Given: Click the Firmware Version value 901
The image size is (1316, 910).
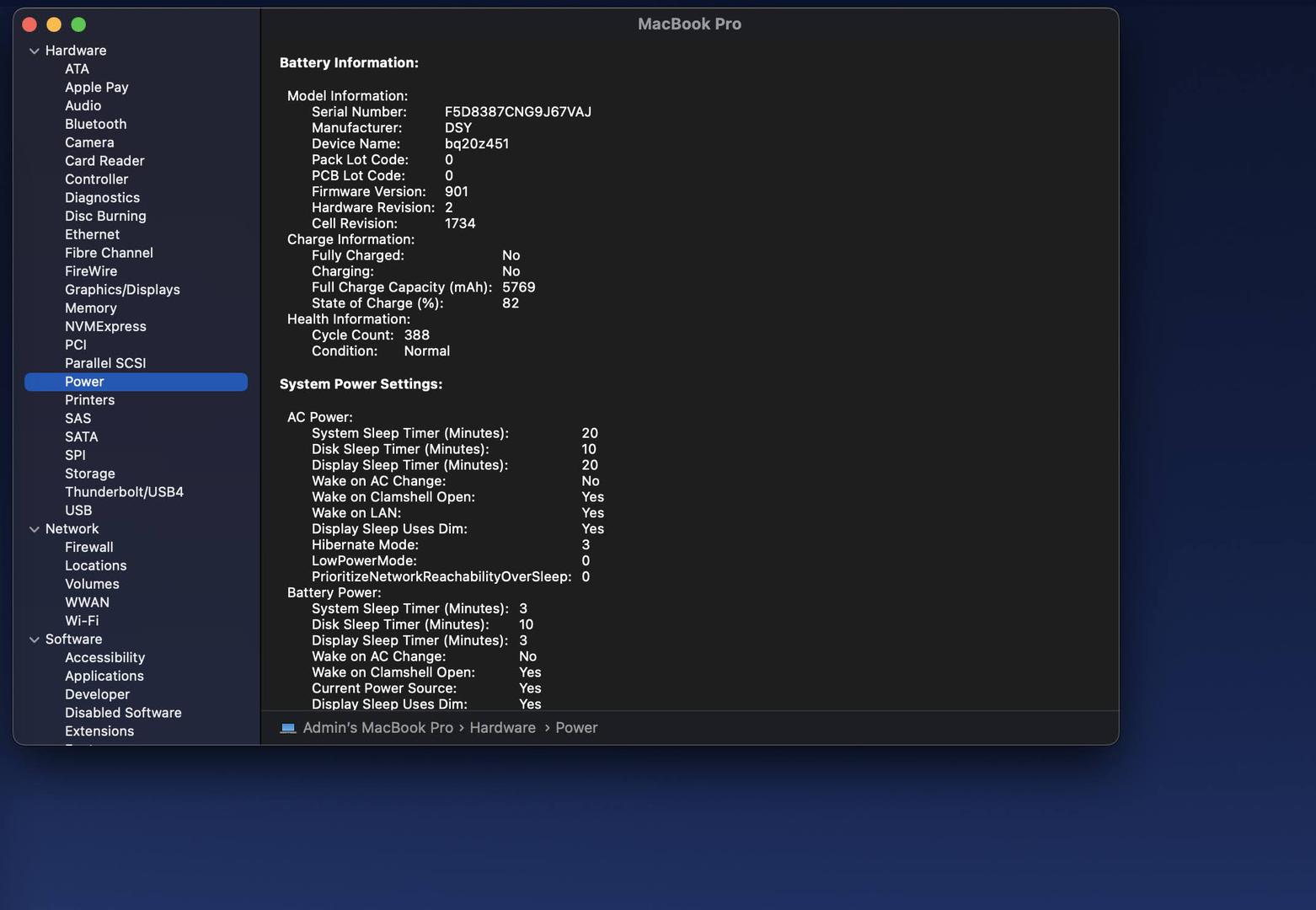Looking at the screenshot, I should (457, 192).
